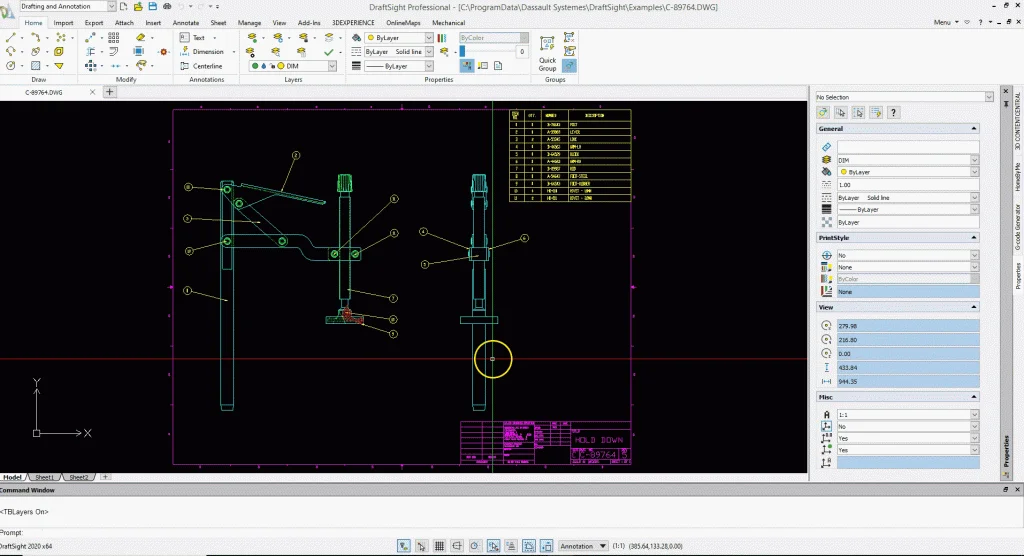Toggle the Grid display in status bar
Viewport: 1024px width, 556px height.
pyautogui.click(x=438, y=546)
